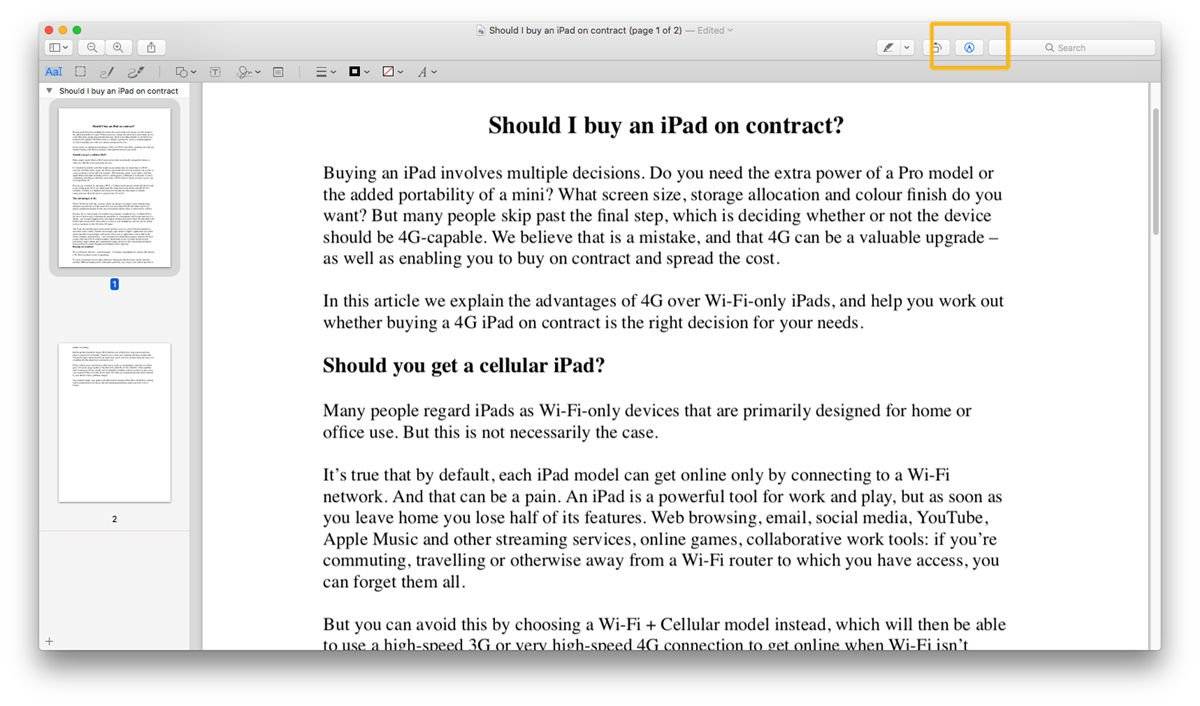
Task: Click the document vertical scrollbar thumb
Action: [1154, 170]
